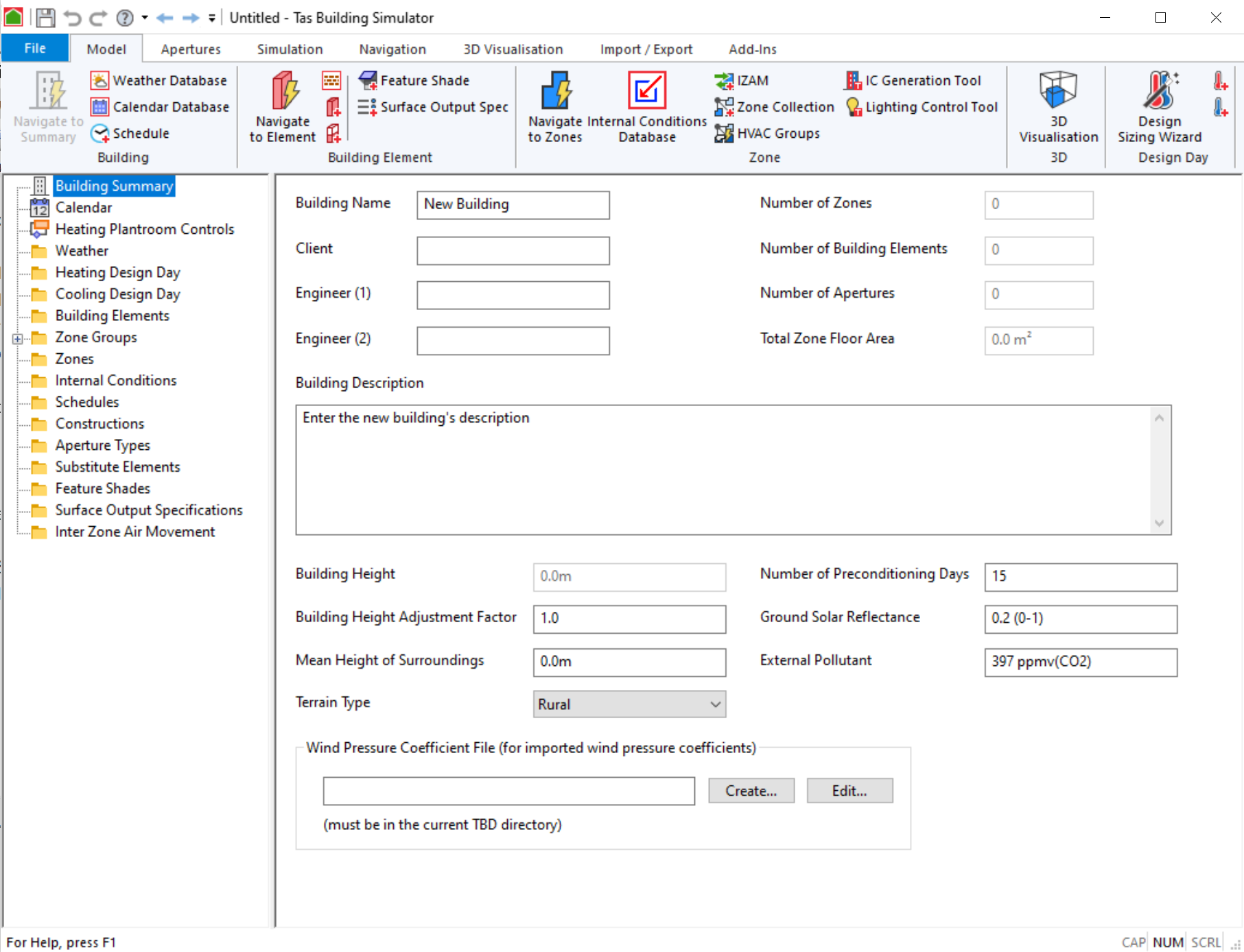The width and height of the screenshot is (1244, 952).
Task: Open Zone Collection tool
Action: click(x=774, y=107)
